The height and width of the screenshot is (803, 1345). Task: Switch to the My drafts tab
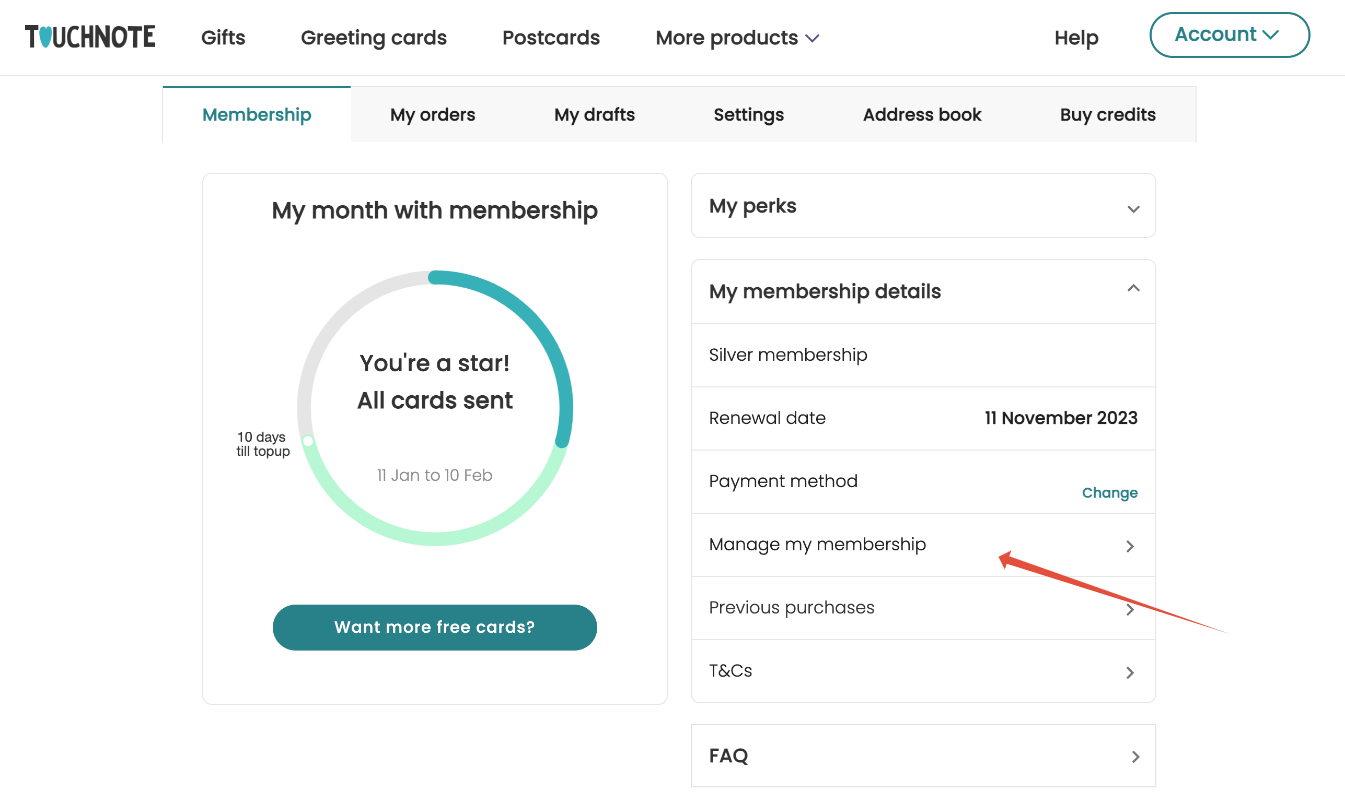pos(594,115)
